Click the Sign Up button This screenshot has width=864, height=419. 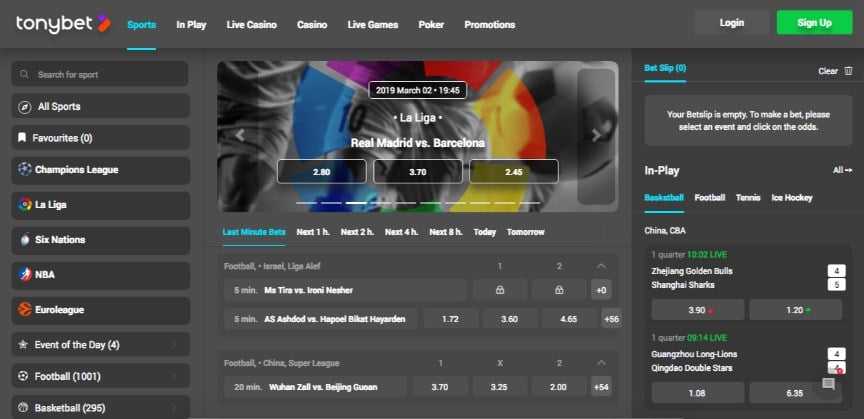coord(814,23)
